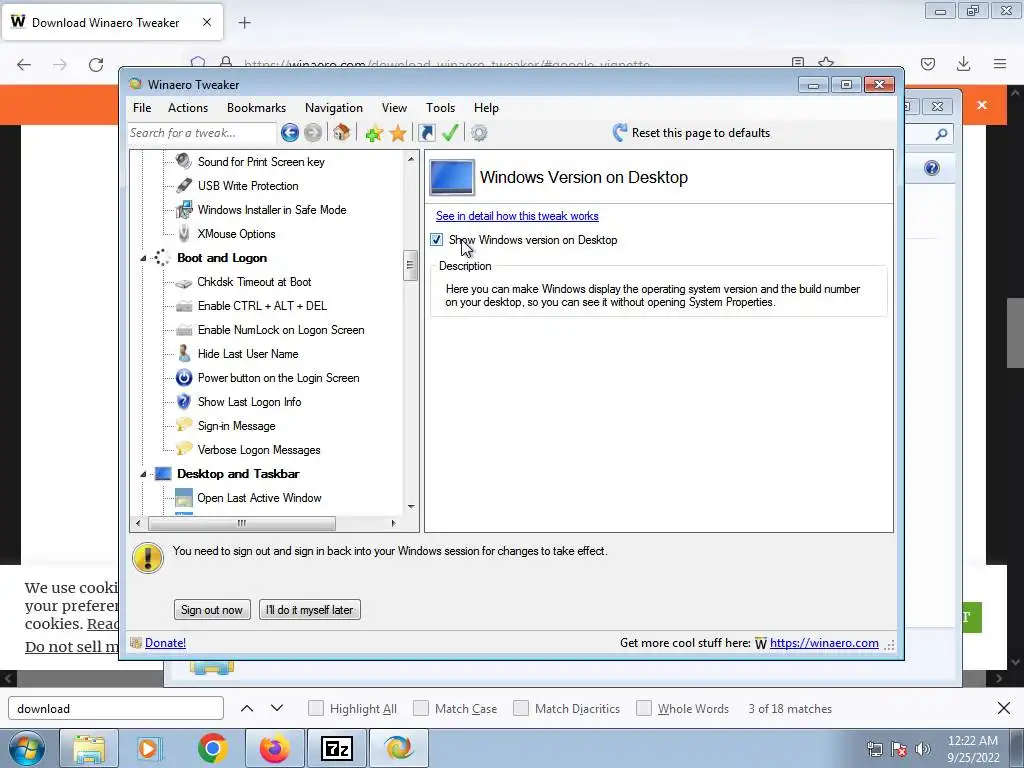Jump to next find match arrow
The width and height of the screenshot is (1024, 768).
[x=277, y=709]
